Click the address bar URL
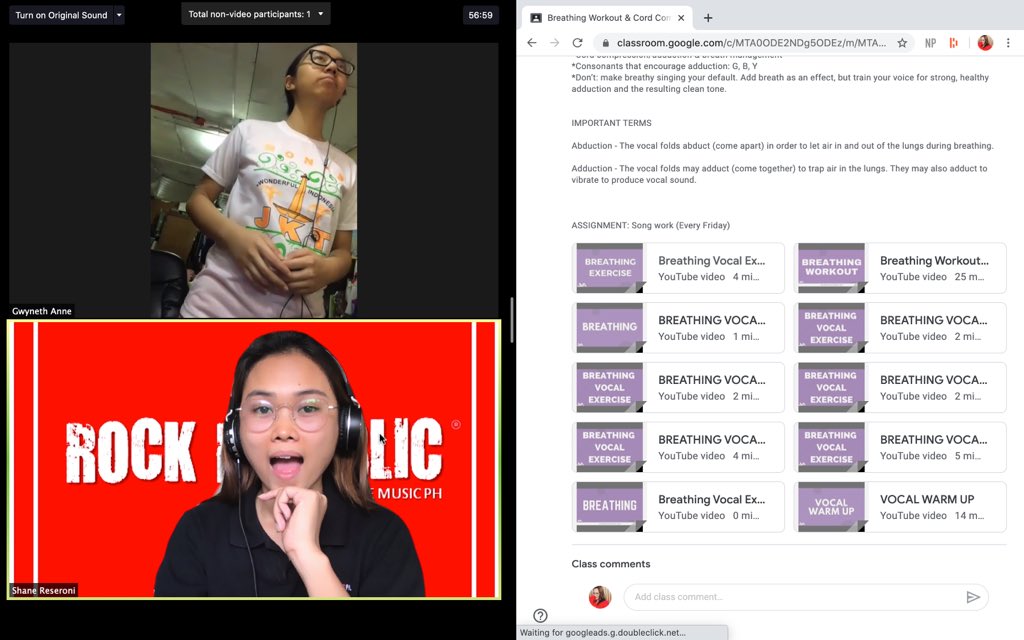Image resolution: width=1024 pixels, height=640 pixels. (751, 43)
